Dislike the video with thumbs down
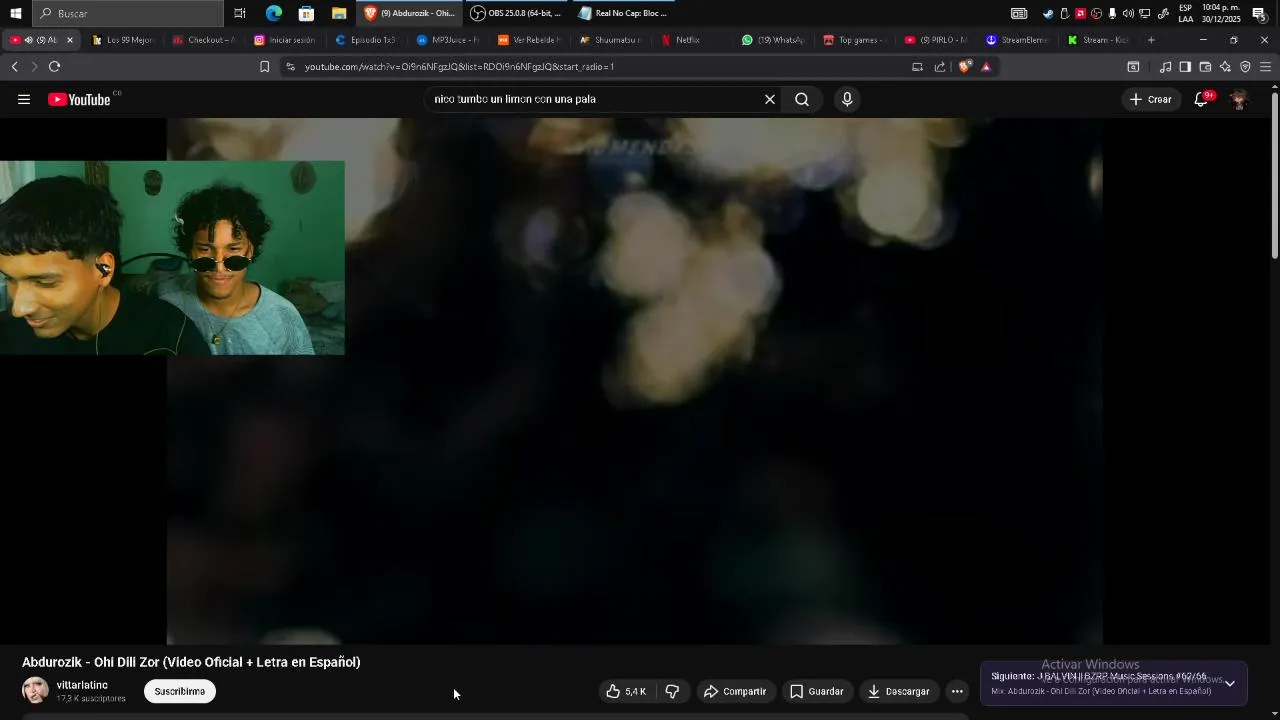 coord(673,691)
